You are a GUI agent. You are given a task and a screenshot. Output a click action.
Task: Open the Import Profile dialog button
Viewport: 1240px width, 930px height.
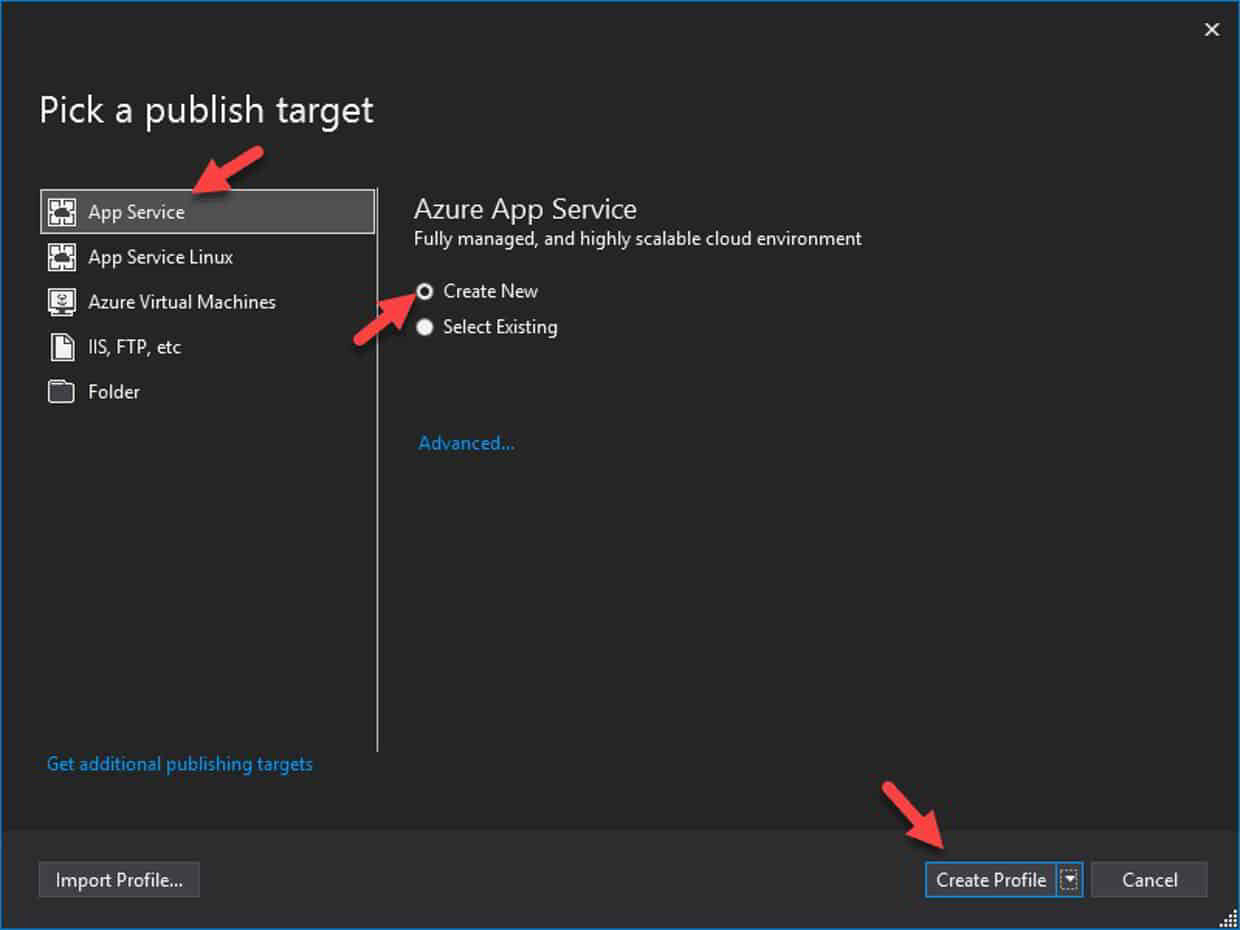click(x=119, y=880)
